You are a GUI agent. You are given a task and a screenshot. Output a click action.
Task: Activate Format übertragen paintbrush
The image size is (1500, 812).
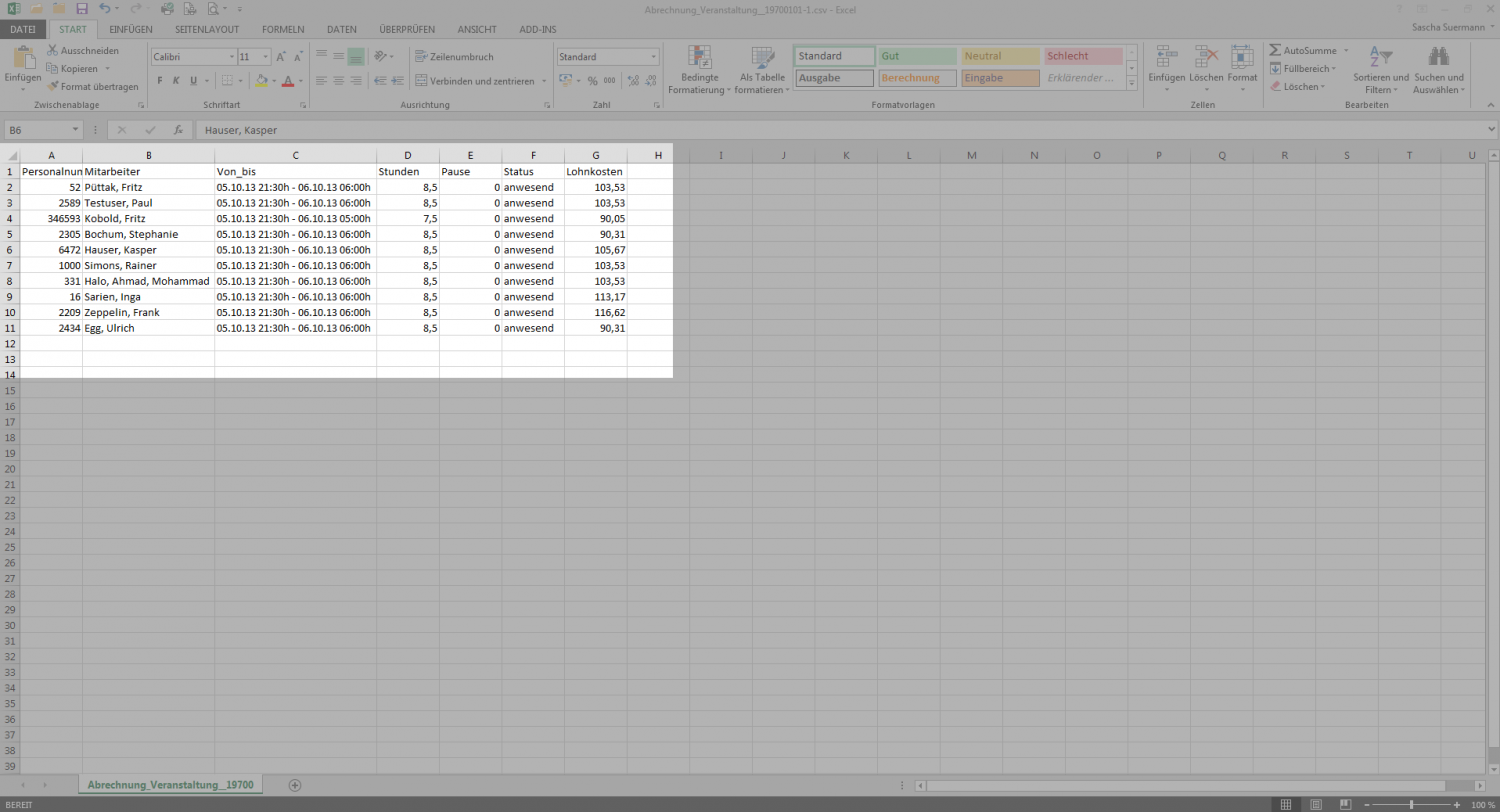click(x=93, y=86)
